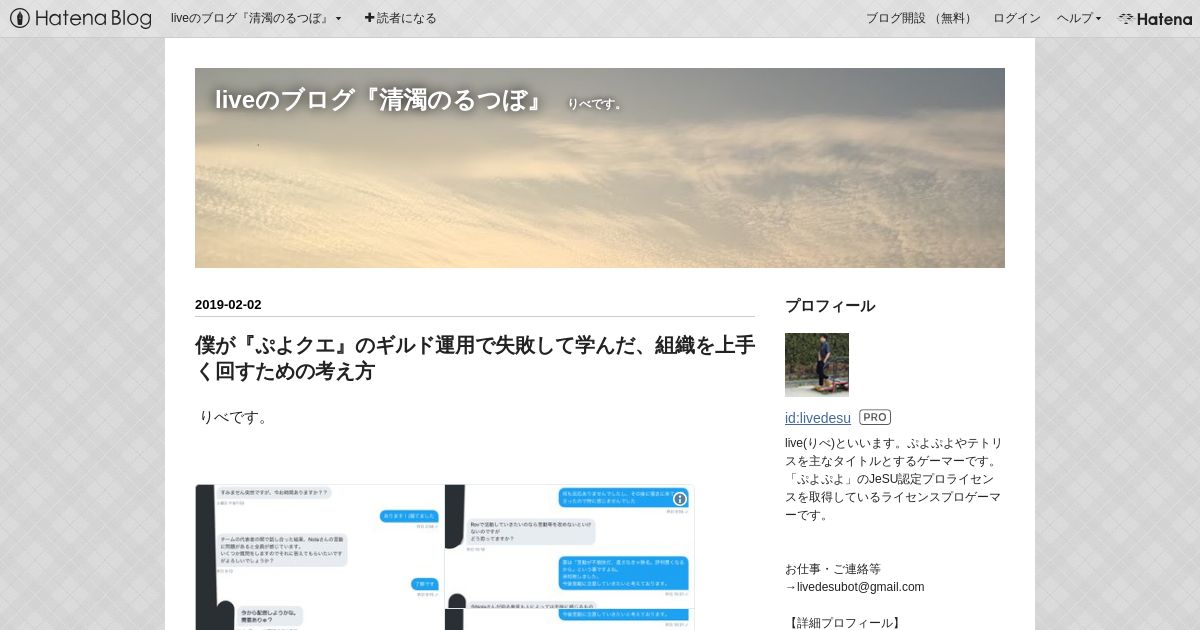Click the りべです。 opening line in the article

pos(235,417)
